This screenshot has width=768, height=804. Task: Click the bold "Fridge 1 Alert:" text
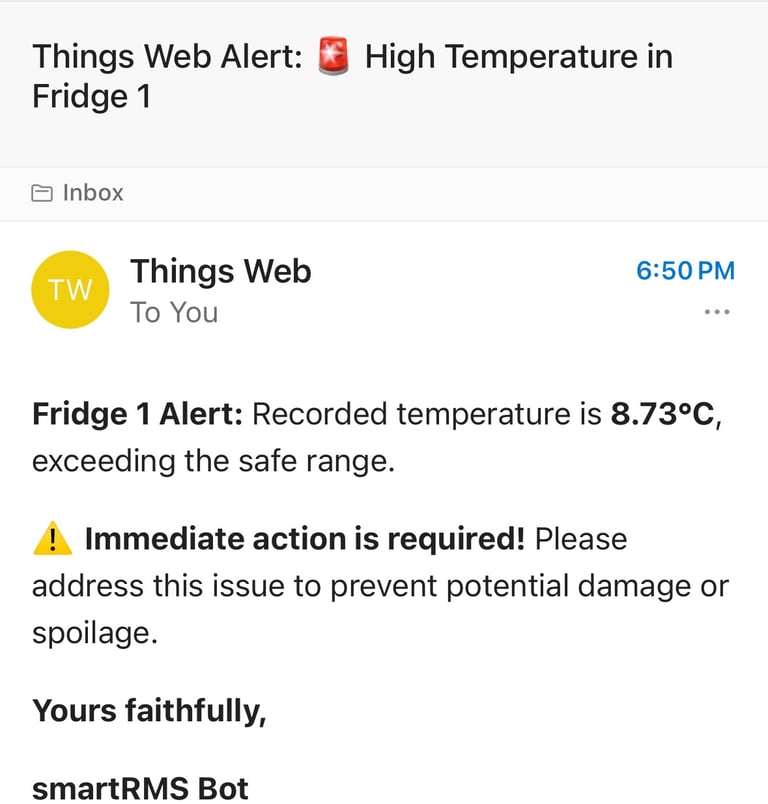[137, 414]
